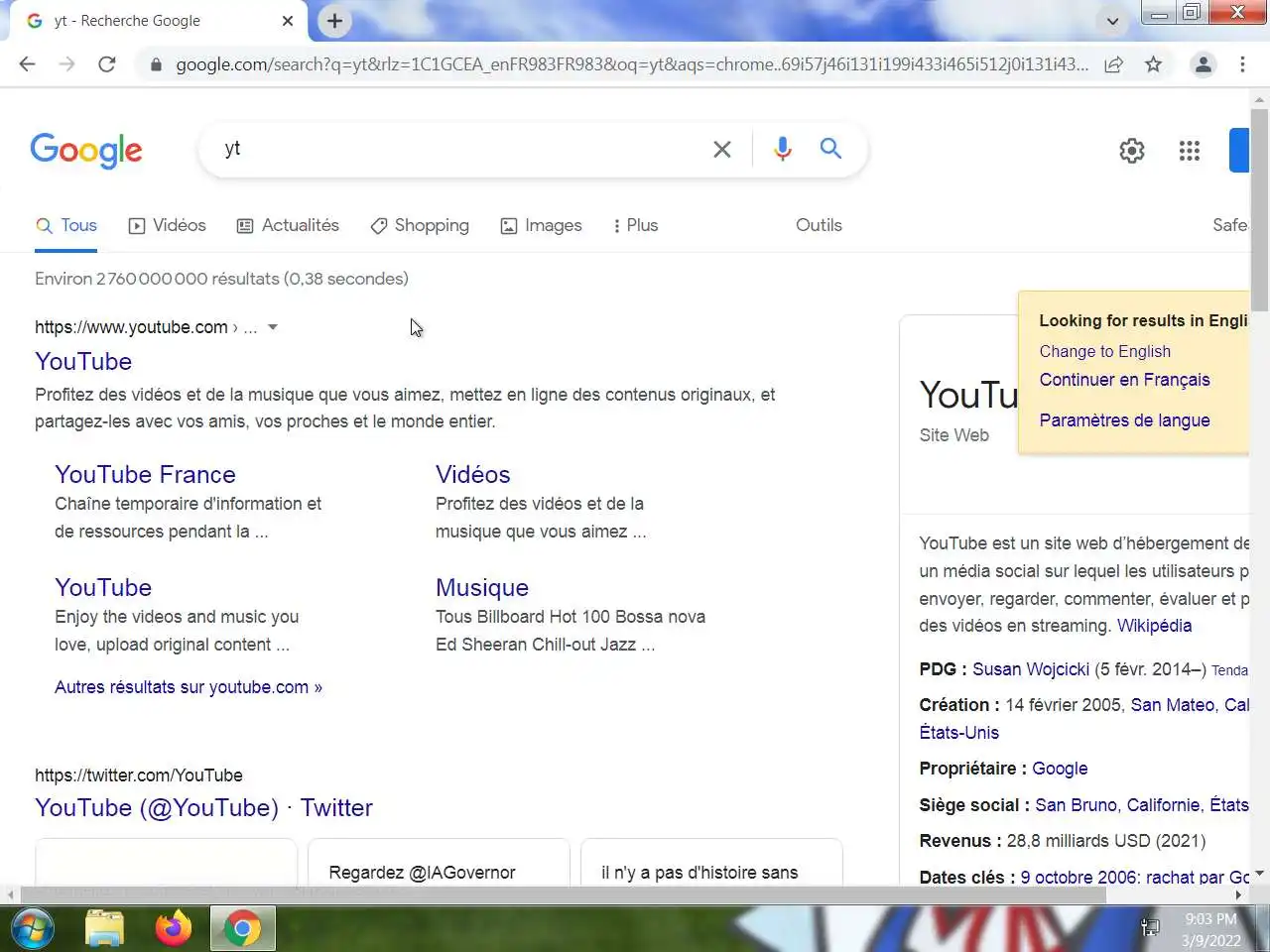Select the Tous results tab
Viewport: 1270px width, 952px height.
click(x=66, y=226)
